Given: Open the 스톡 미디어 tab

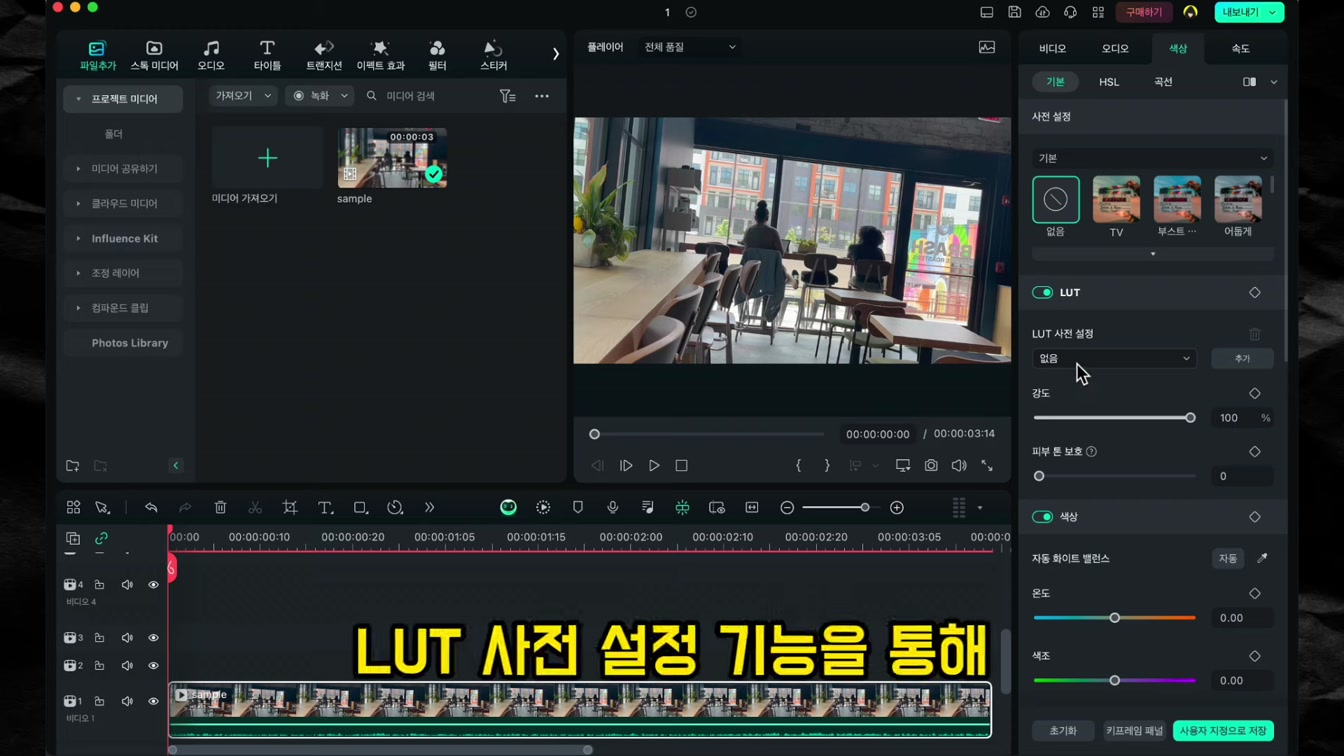Looking at the screenshot, I should click(x=154, y=55).
